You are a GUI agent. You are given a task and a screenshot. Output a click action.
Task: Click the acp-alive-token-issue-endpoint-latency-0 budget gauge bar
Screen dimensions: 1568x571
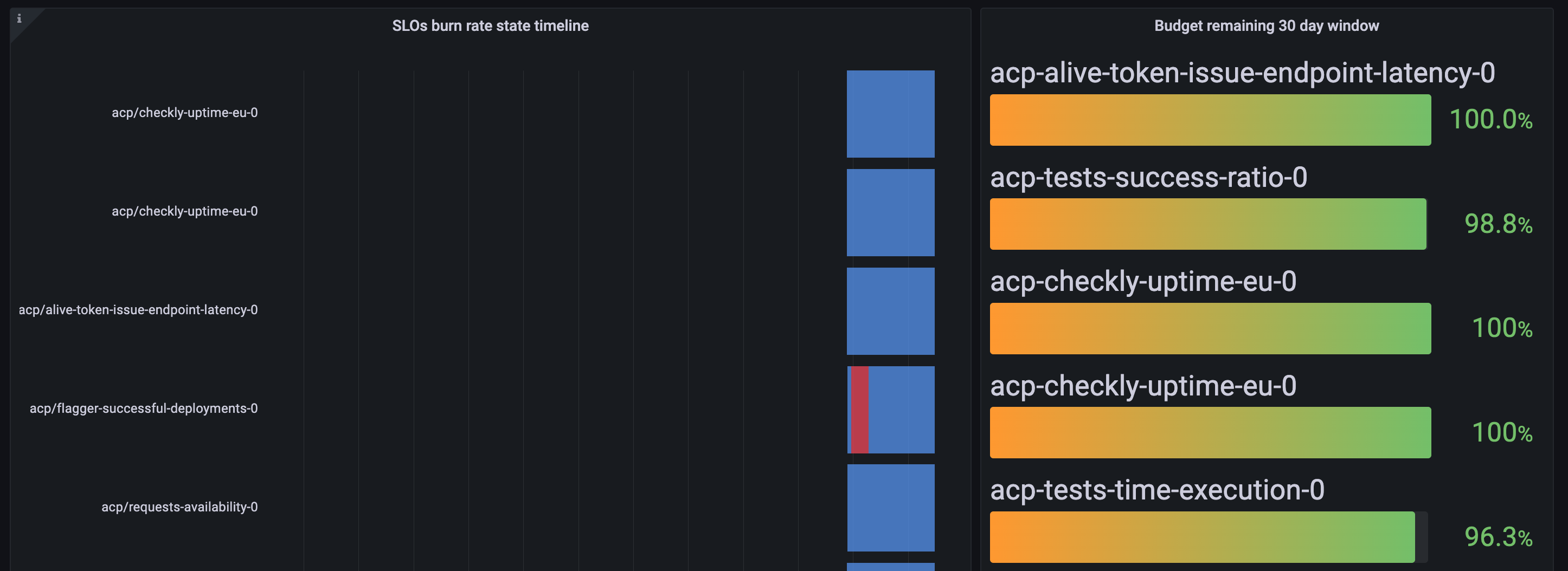1210,120
